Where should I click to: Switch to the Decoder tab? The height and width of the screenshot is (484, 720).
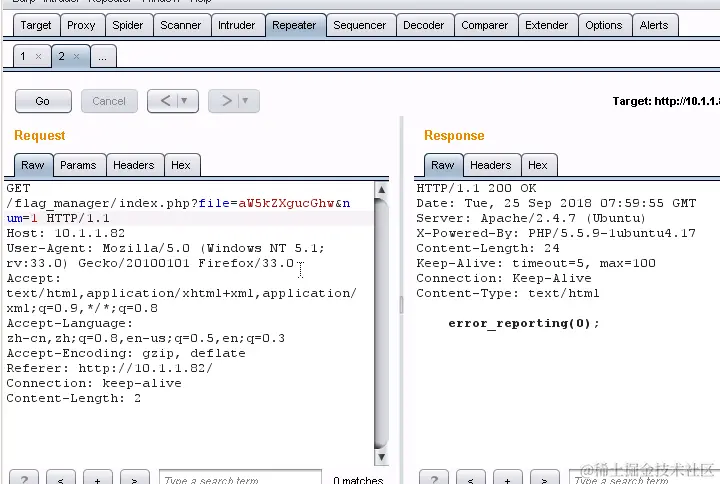(x=424, y=25)
